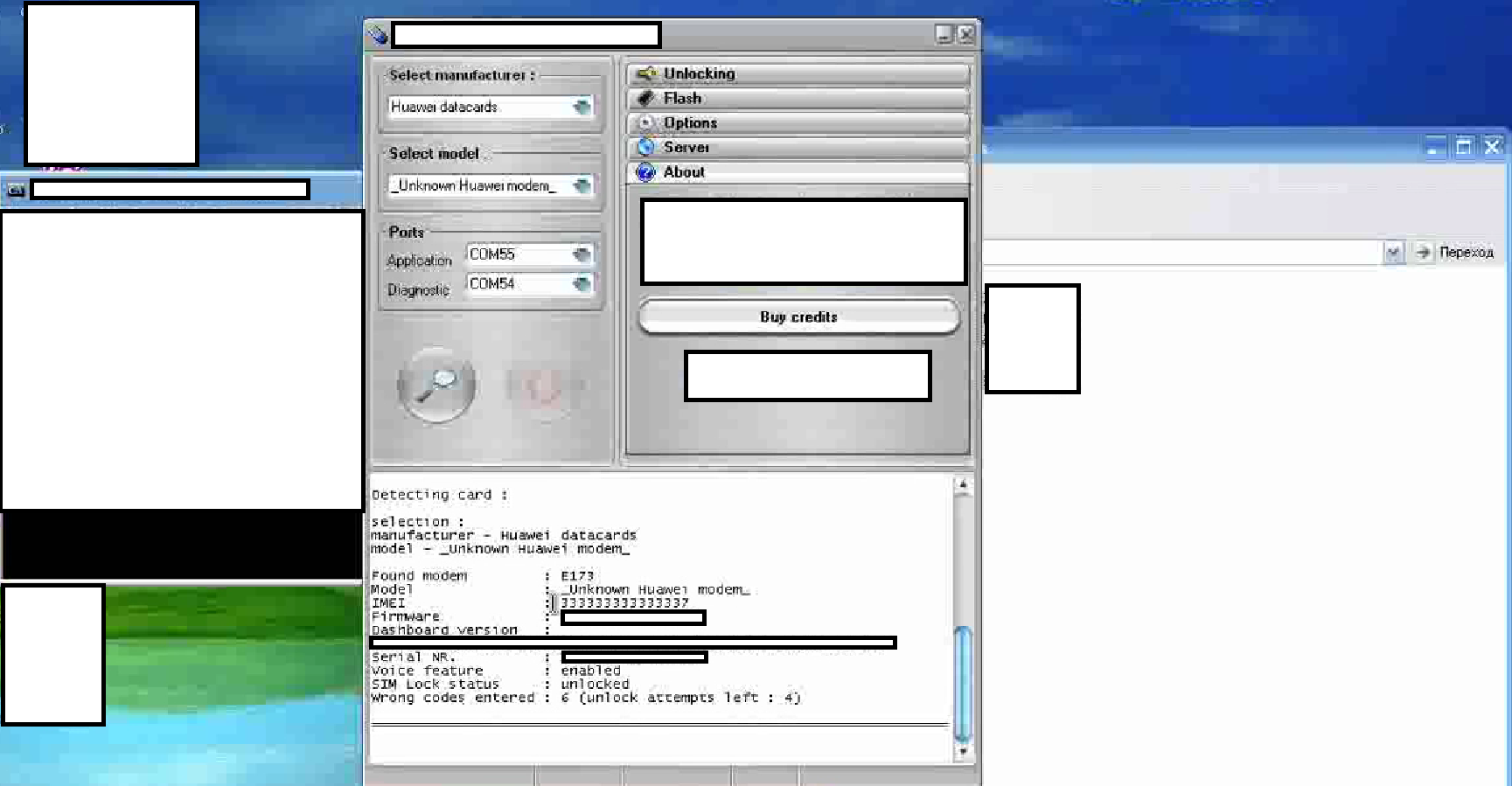Screen dimensions: 1512x786
Task: Close the background browser window
Action: coord(1492,147)
